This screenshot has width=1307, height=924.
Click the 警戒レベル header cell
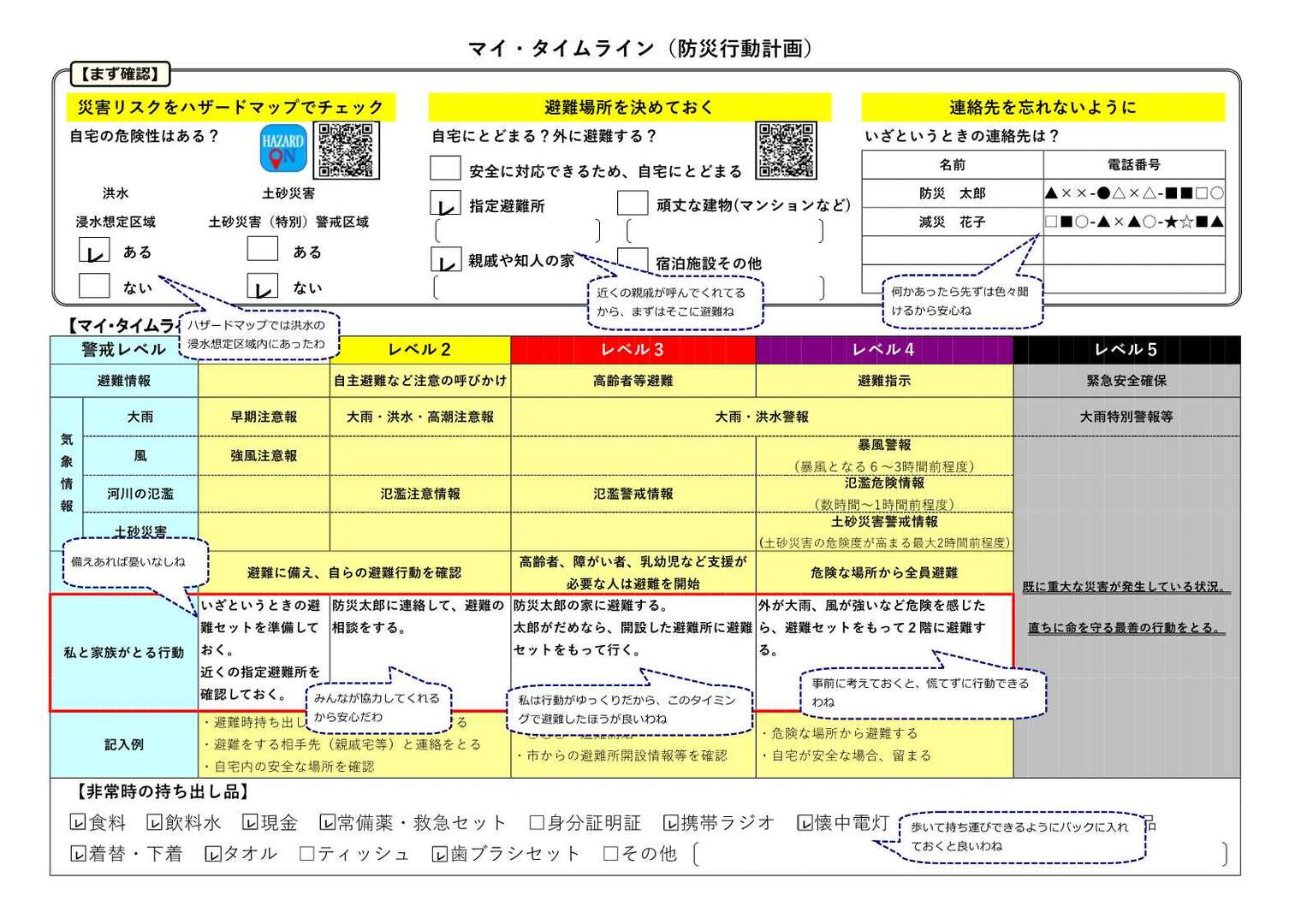click(x=124, y=350)
